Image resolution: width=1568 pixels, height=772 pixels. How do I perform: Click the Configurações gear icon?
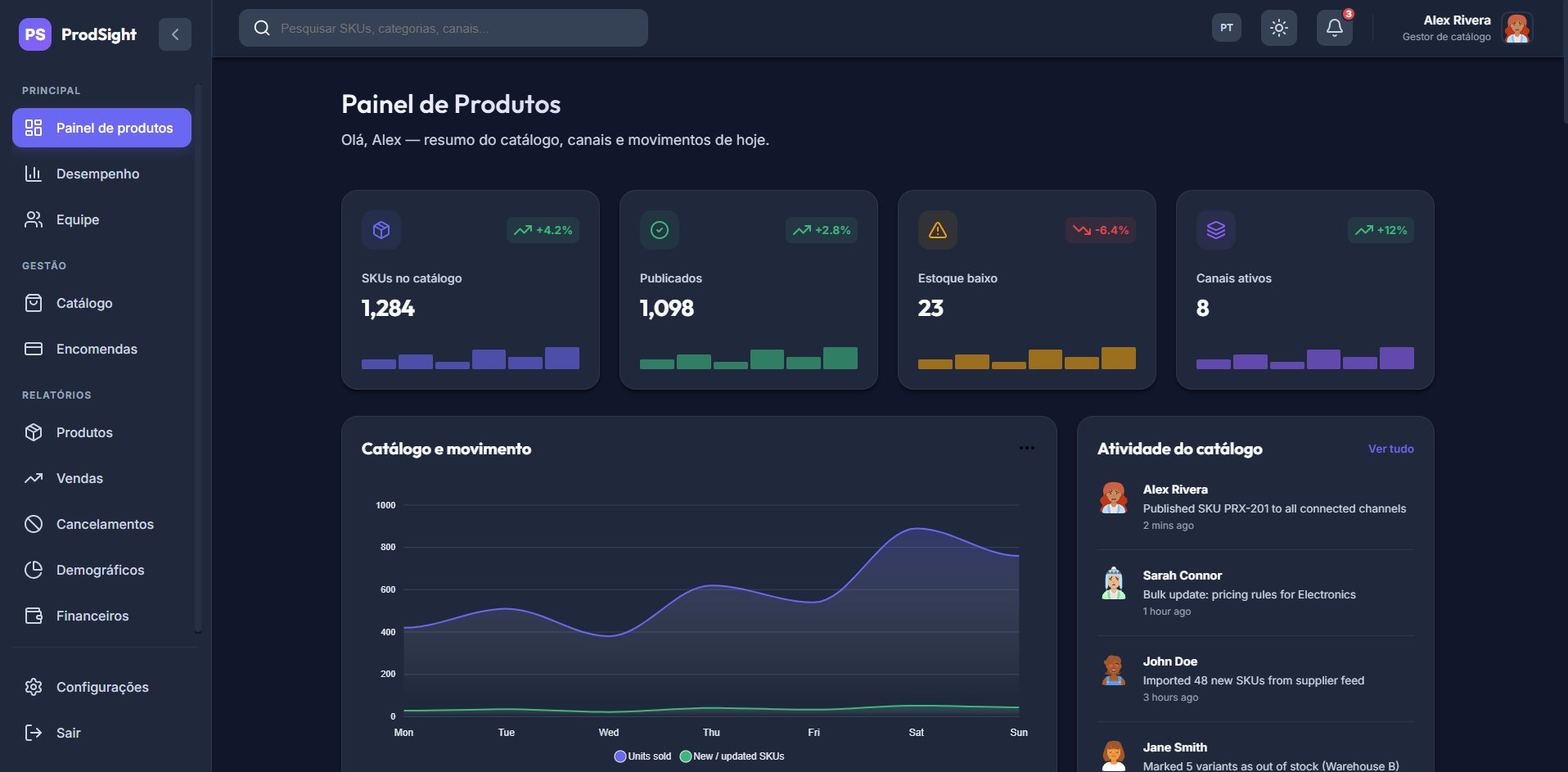point(34,687)
